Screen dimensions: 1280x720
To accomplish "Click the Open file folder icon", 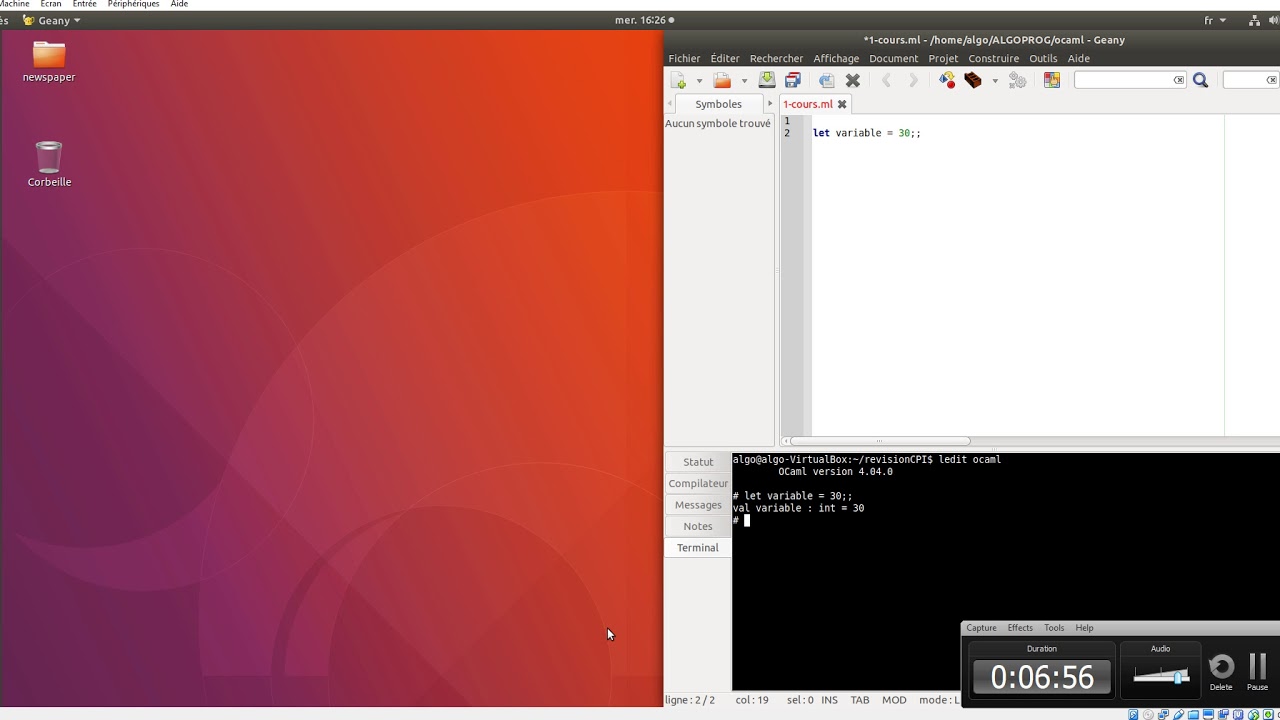I will [722, 81].
